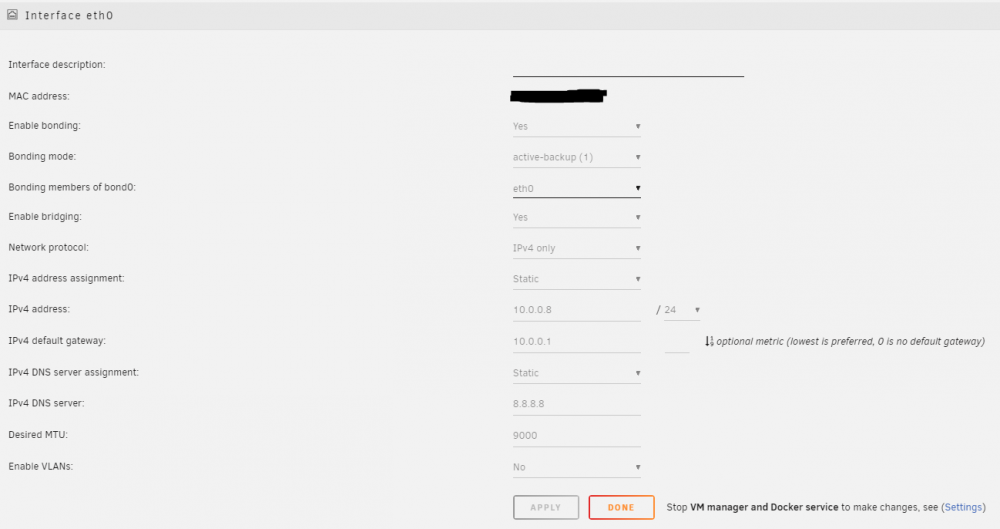
Task: Click the metric sort icon beside gateway
Action: click(x=709, y=341)
